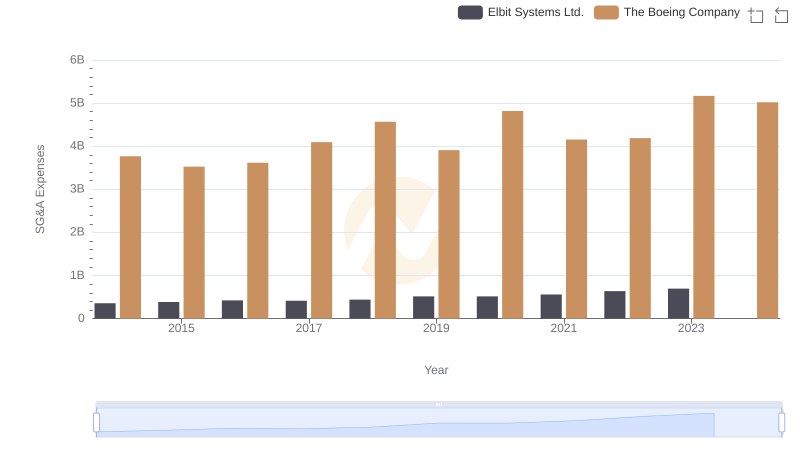Toggle The Boeing Company legend series
The width and height of the screenshot is (800, 461).
(667, 12)
